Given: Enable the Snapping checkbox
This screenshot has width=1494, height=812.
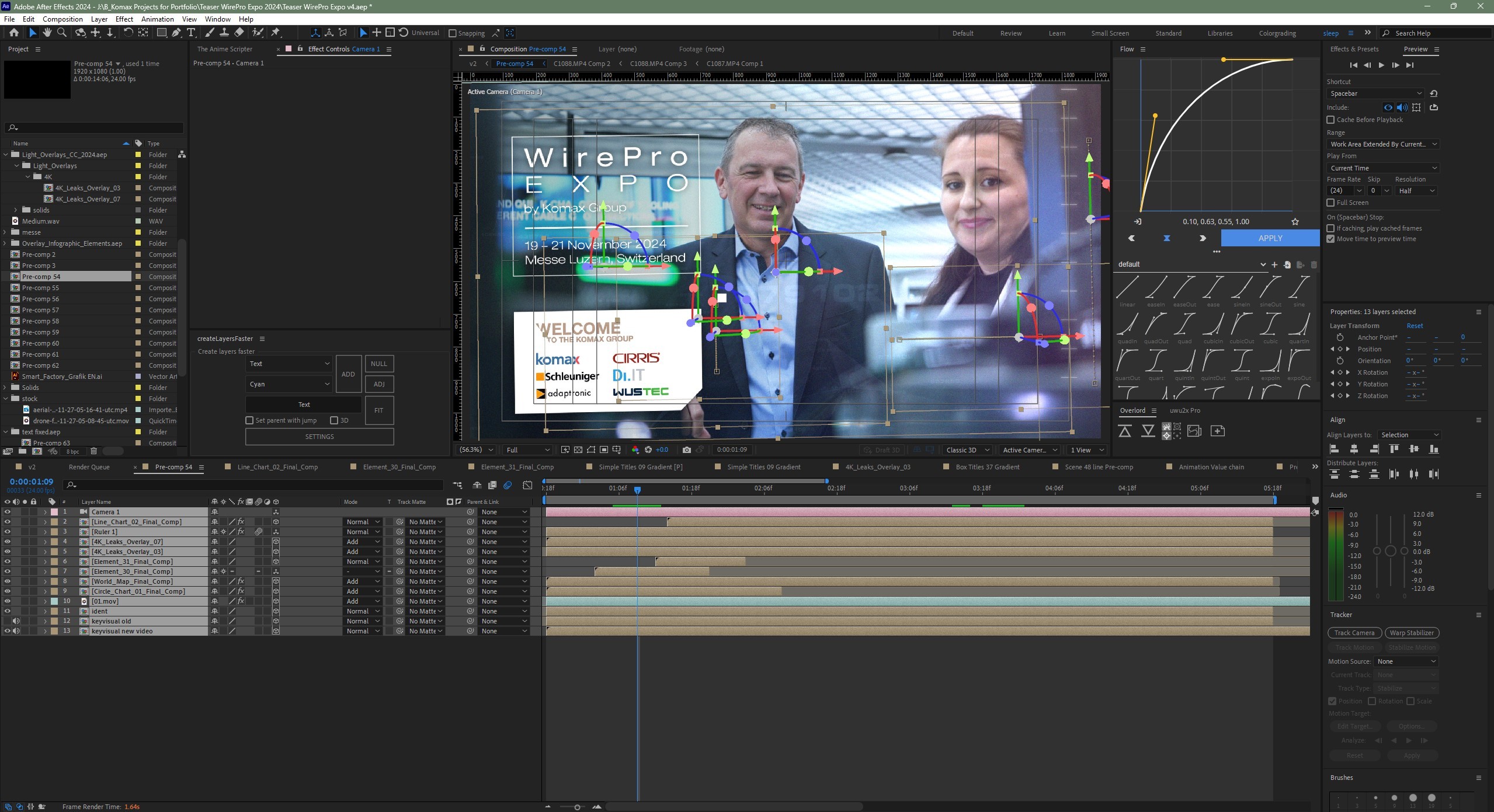Looking at the screenshot, I should point(452,33).
